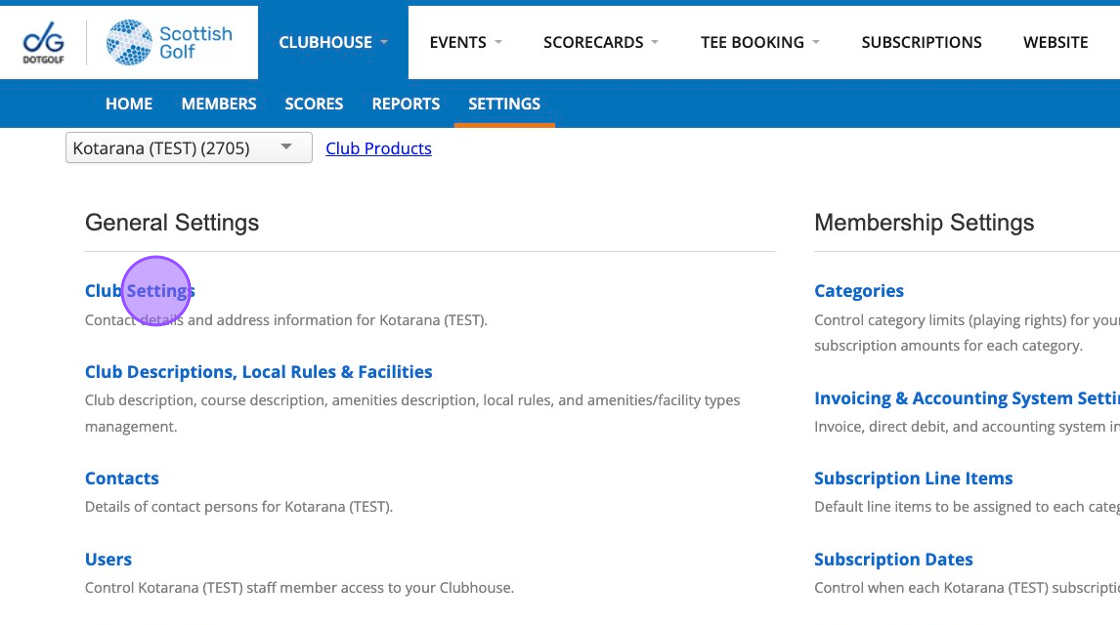Open Club Descriptions, Local Rules & Facilities
The height and width of the screenshot is (625, 1120).
tap(259, 372)
